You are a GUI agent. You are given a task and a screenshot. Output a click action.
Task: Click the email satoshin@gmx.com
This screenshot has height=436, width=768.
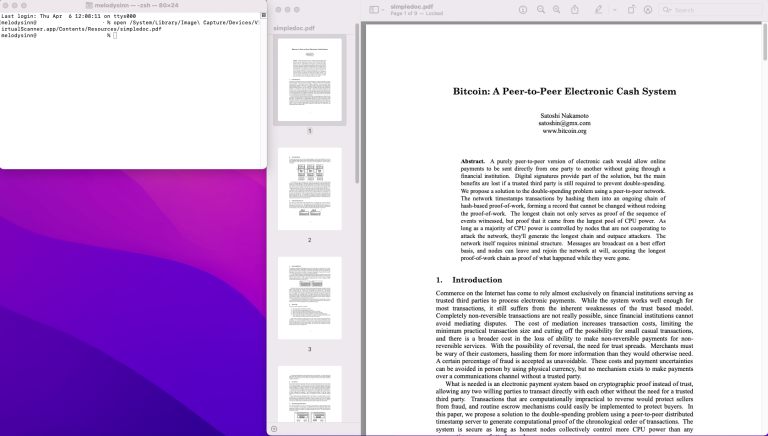point(564,123)
